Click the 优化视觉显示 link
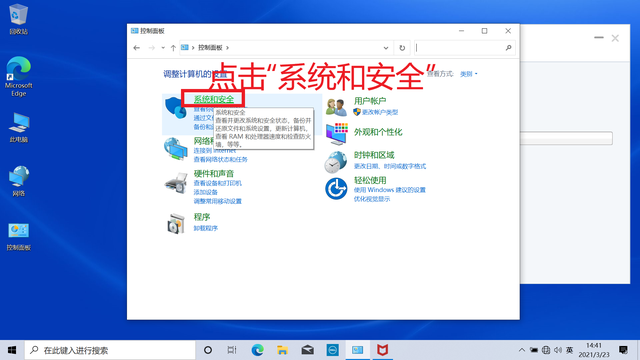The height and width of the screenshot is (360, 640). (372, 199)
